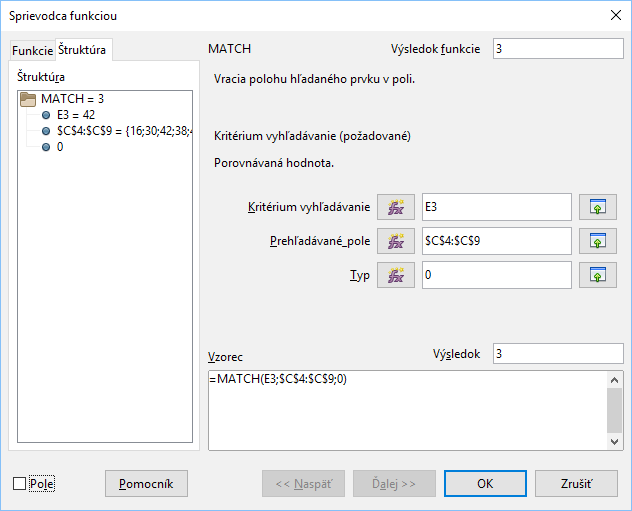
Task: Open the Pomocník help button
Action: coord(146,484)
